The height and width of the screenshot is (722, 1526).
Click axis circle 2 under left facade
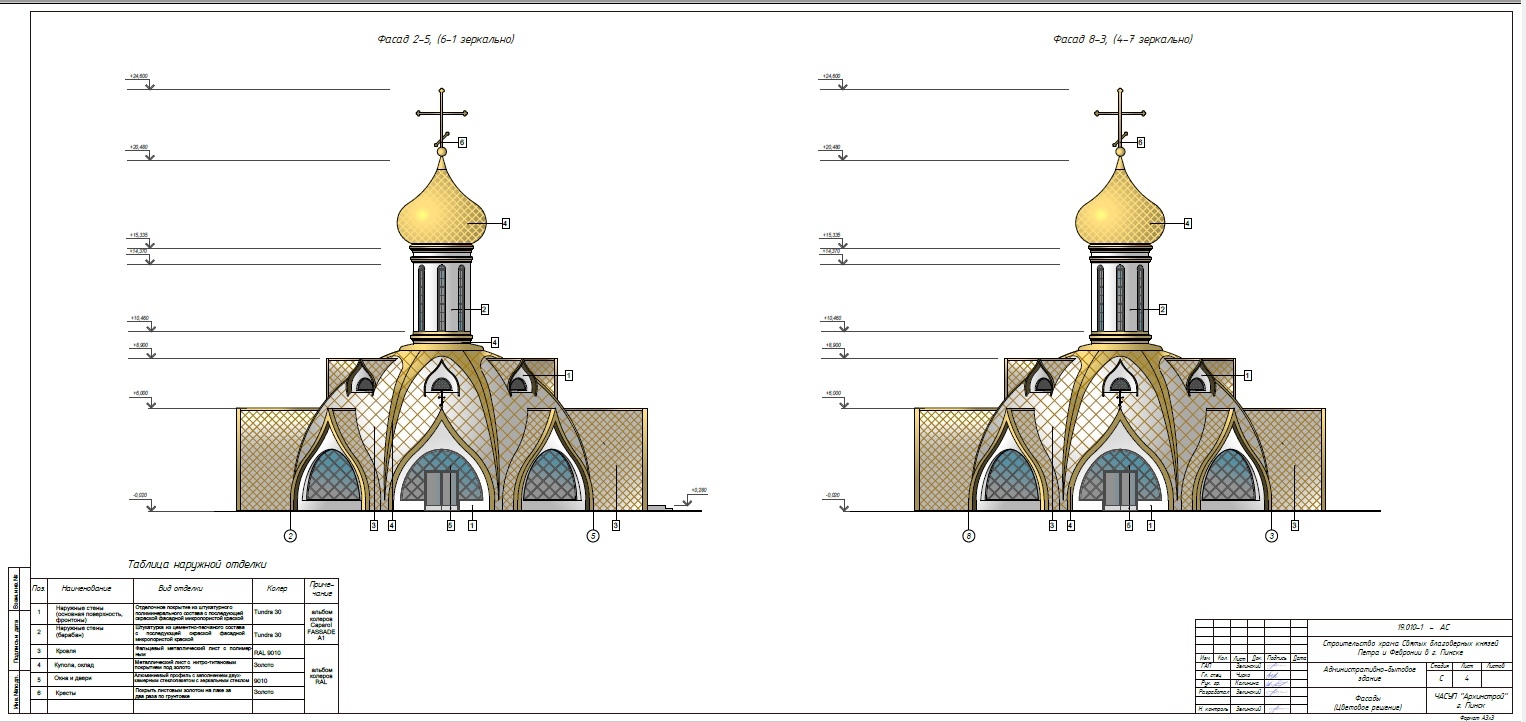(x=291, y=536)
